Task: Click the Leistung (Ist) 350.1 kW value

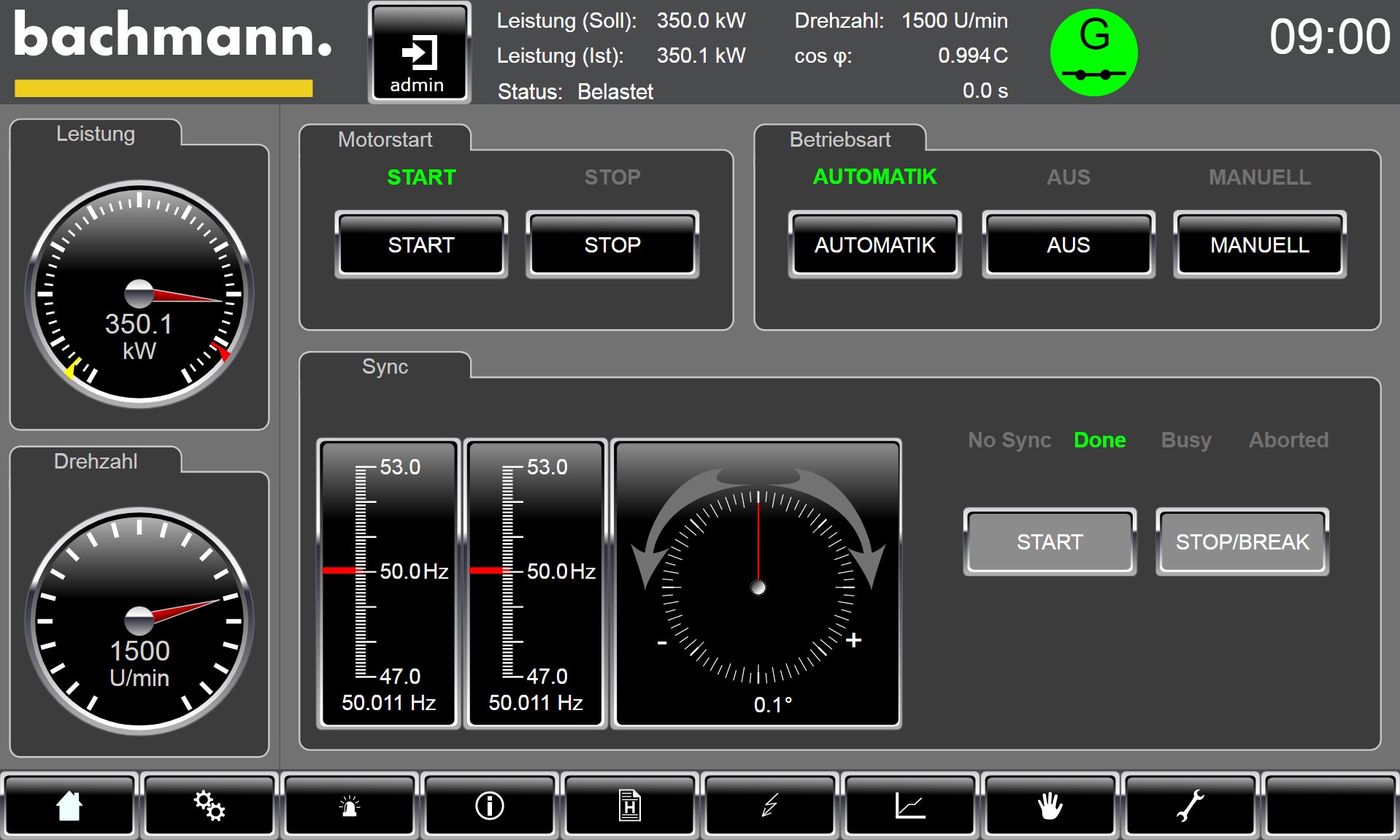Action: pos(701,55)
